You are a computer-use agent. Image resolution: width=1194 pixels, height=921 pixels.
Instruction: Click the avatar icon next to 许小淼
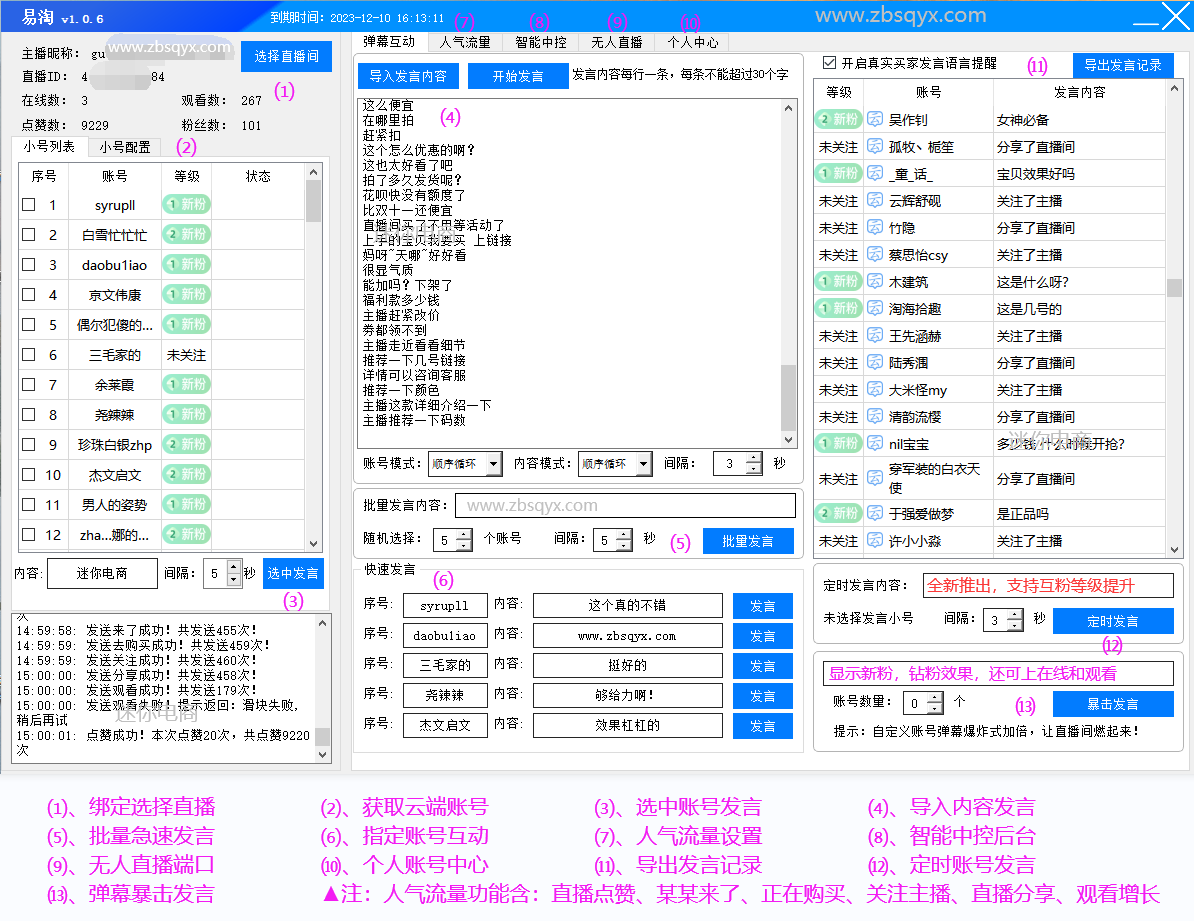pos(875,541)
